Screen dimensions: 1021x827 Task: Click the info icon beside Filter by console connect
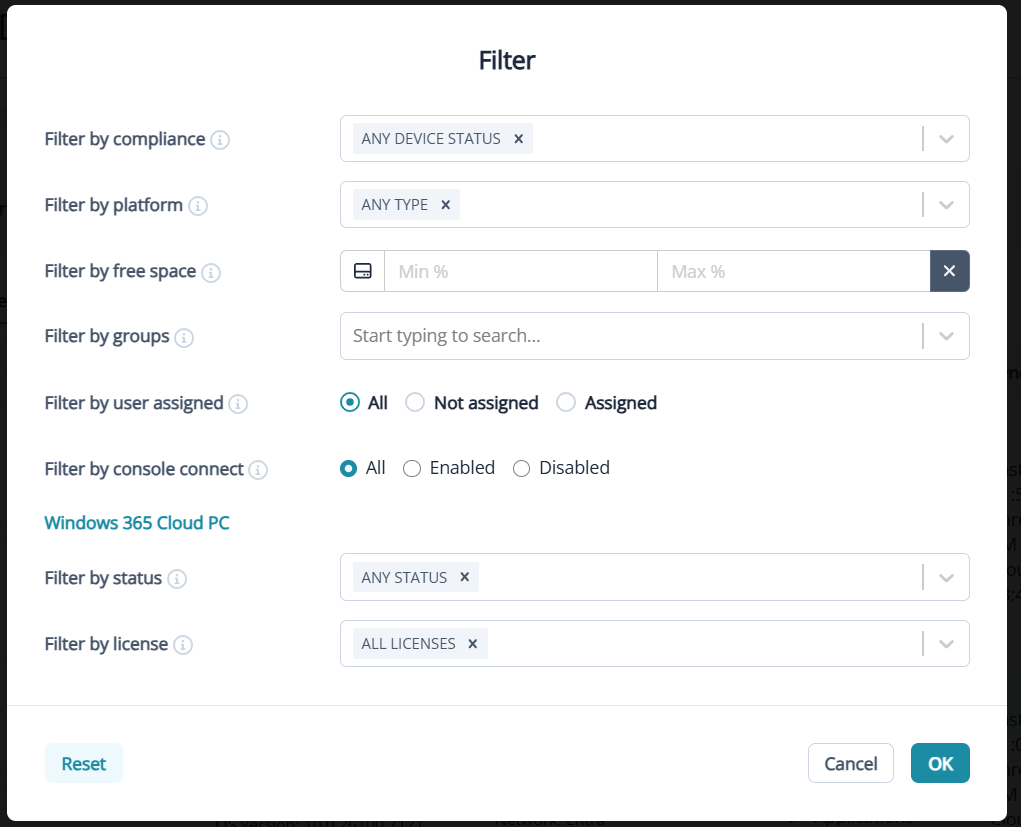click(x=257, y=469)
